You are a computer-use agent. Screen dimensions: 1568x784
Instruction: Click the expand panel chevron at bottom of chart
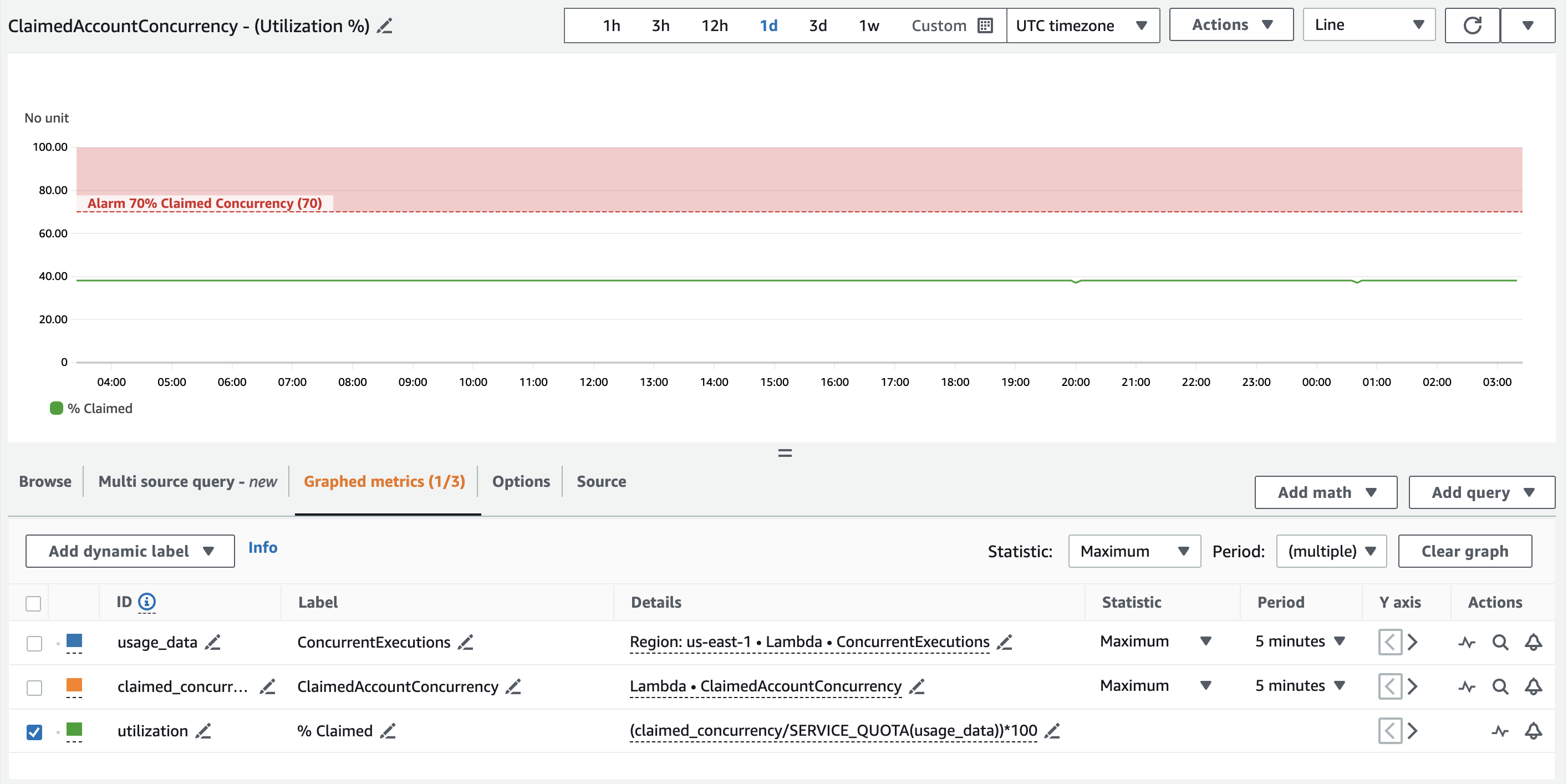pos(785,451)
